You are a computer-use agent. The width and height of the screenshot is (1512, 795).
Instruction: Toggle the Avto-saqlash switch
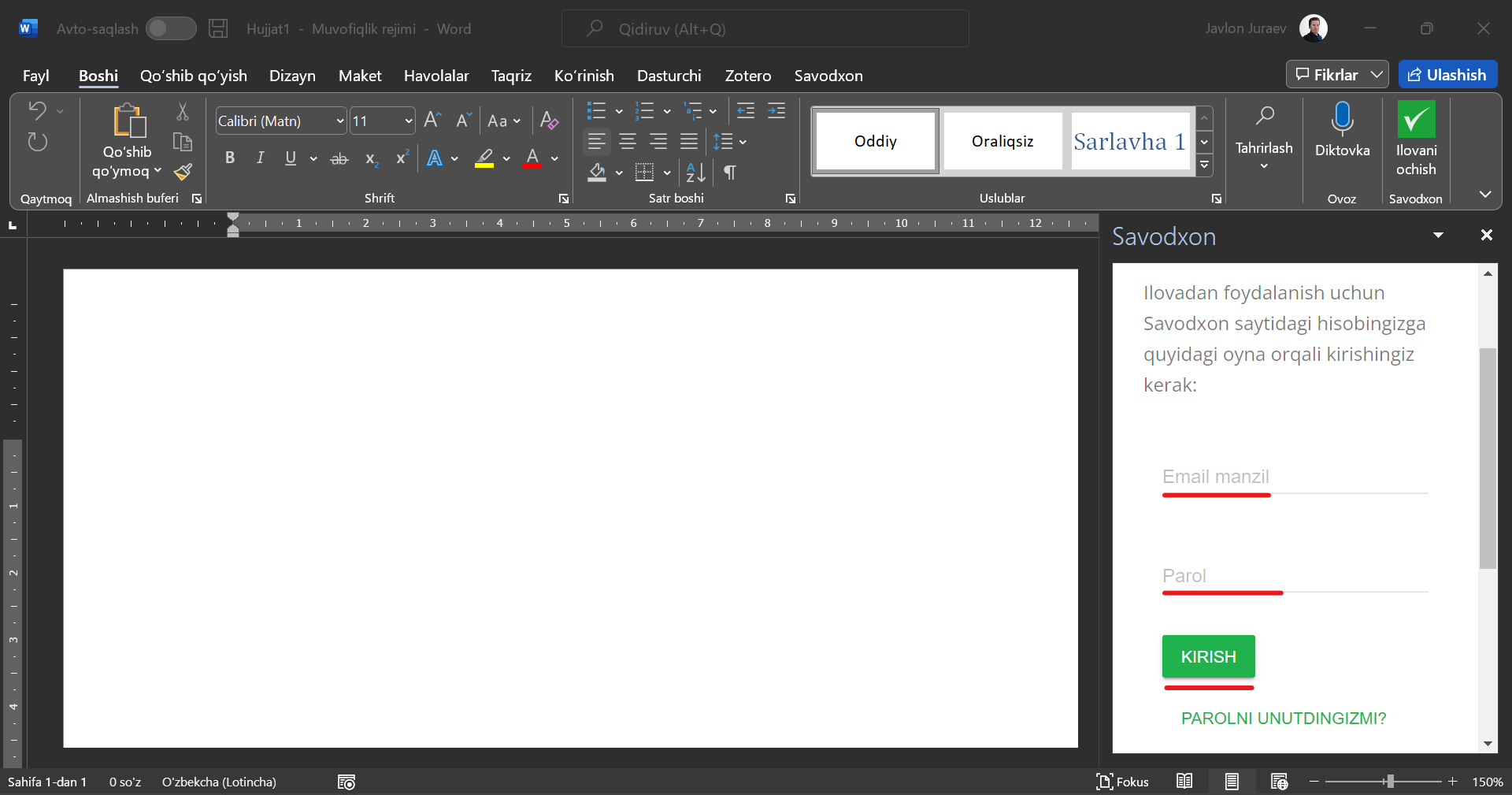pyautogui.click(x=171, y=28)
